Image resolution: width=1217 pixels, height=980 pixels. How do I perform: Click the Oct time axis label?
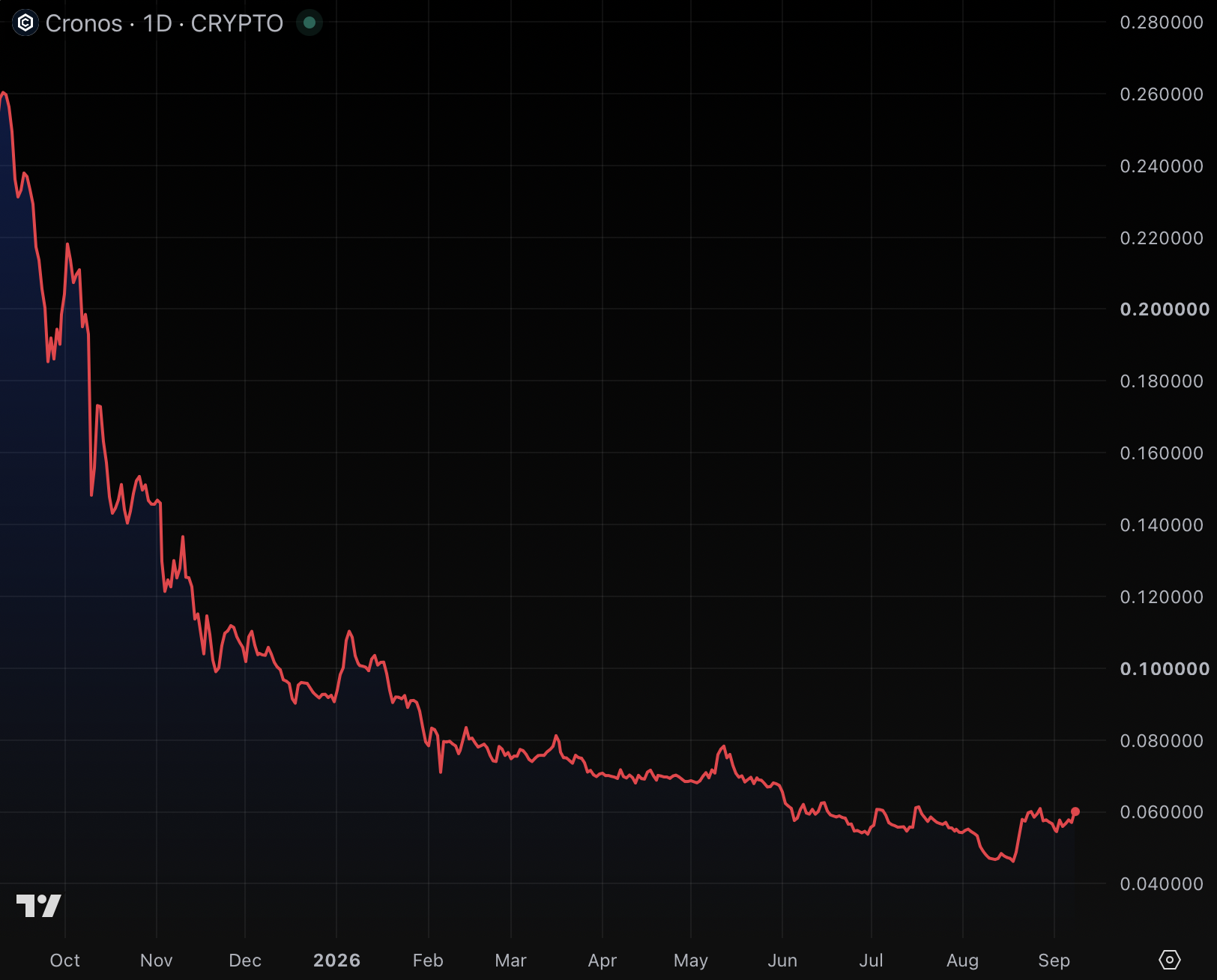coord(65,961)
